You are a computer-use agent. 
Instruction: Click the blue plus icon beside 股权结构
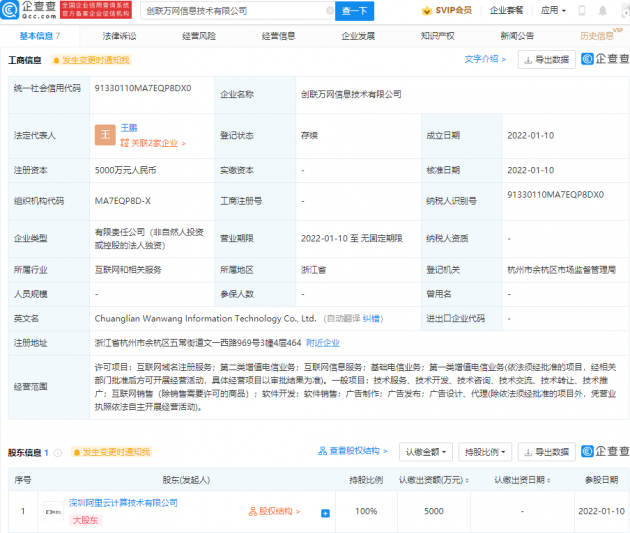point(325,513)
